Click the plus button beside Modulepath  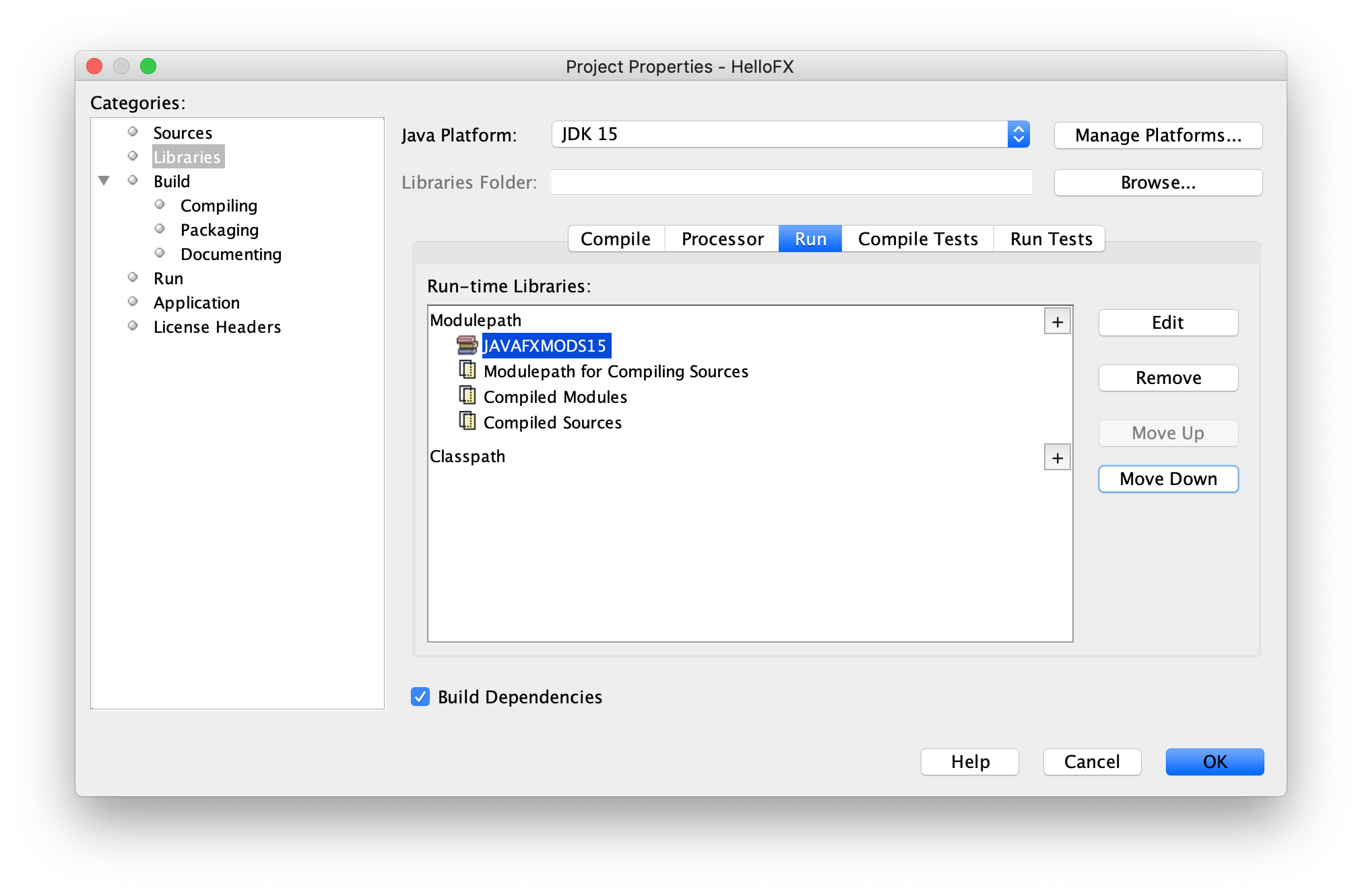(x=1057, y=322)
